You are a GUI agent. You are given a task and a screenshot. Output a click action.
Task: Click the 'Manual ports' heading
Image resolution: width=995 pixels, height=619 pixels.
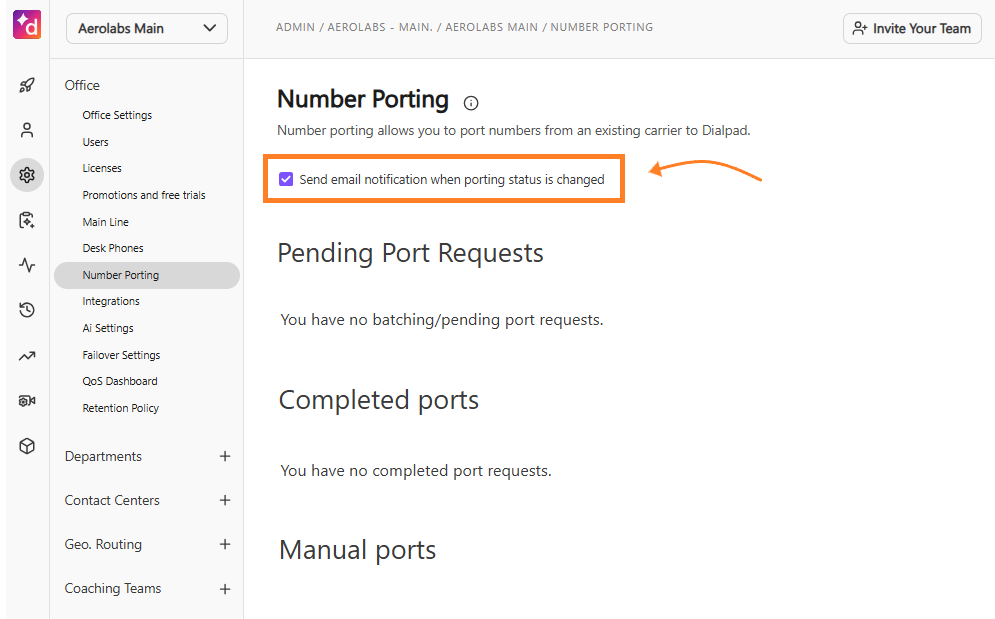[x=357, y=550]
